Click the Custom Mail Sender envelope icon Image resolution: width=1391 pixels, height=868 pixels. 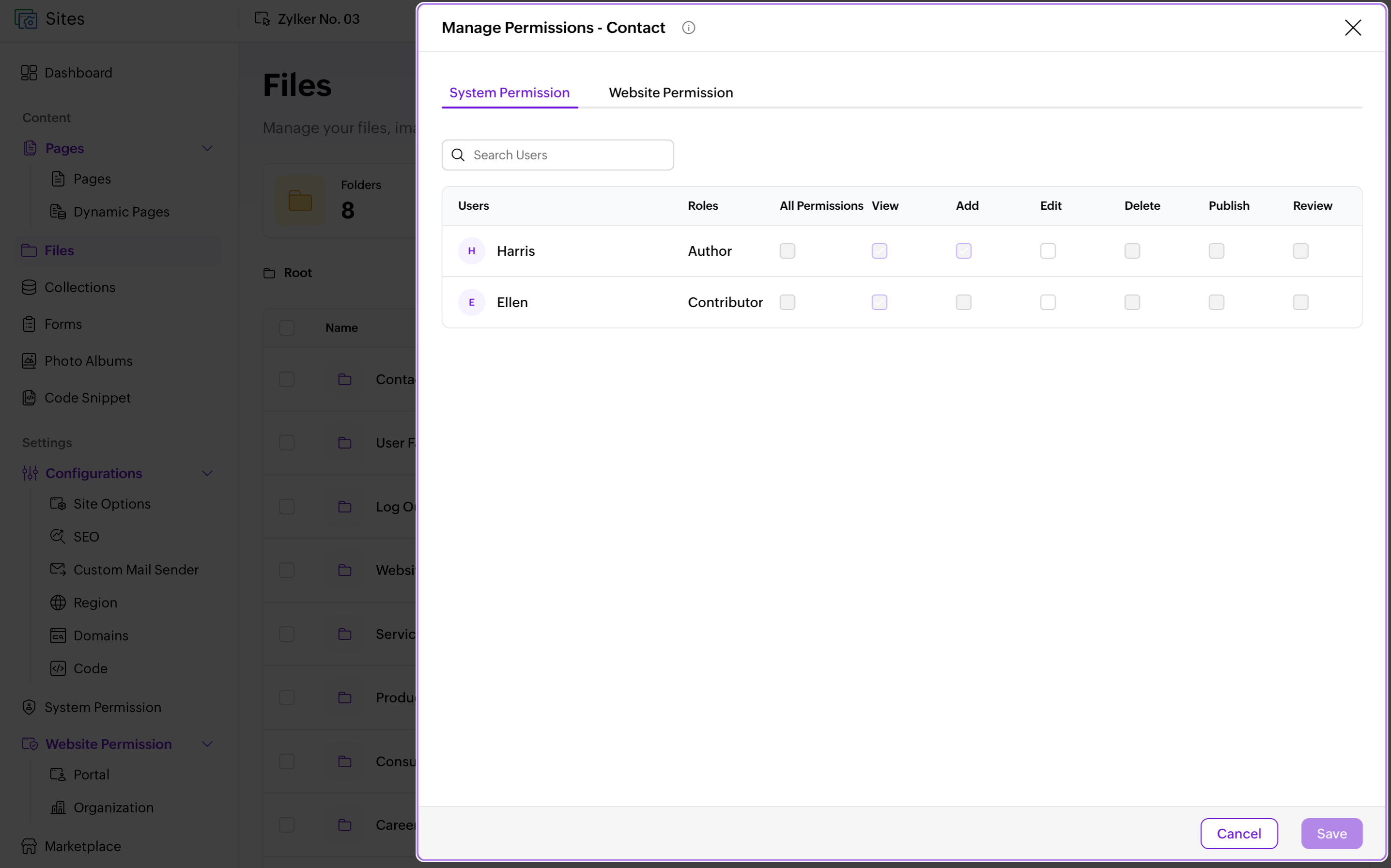click(58, 569)
